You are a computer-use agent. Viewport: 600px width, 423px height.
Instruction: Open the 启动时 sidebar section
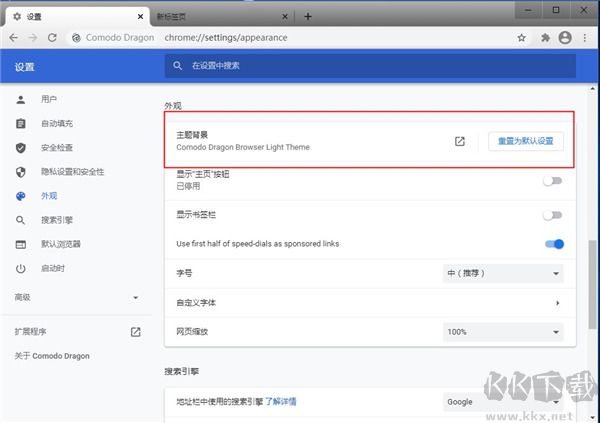point(52,268)
